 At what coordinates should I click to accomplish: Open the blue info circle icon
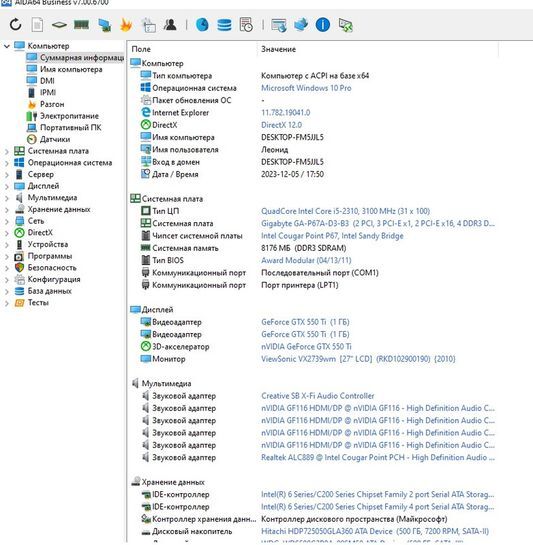pyautogui.click(x=323, y=25)
